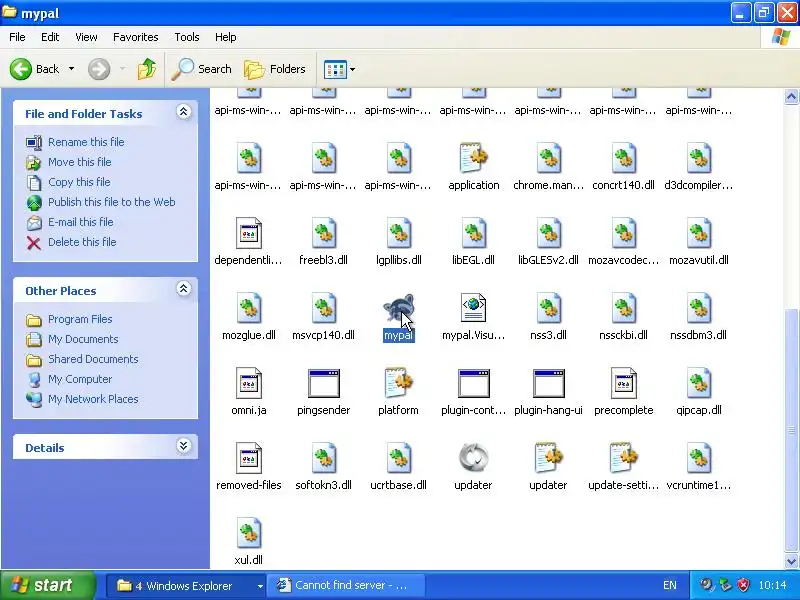Select the msvcp140.dll file name
800x600 pixels.
pos(323,335)
